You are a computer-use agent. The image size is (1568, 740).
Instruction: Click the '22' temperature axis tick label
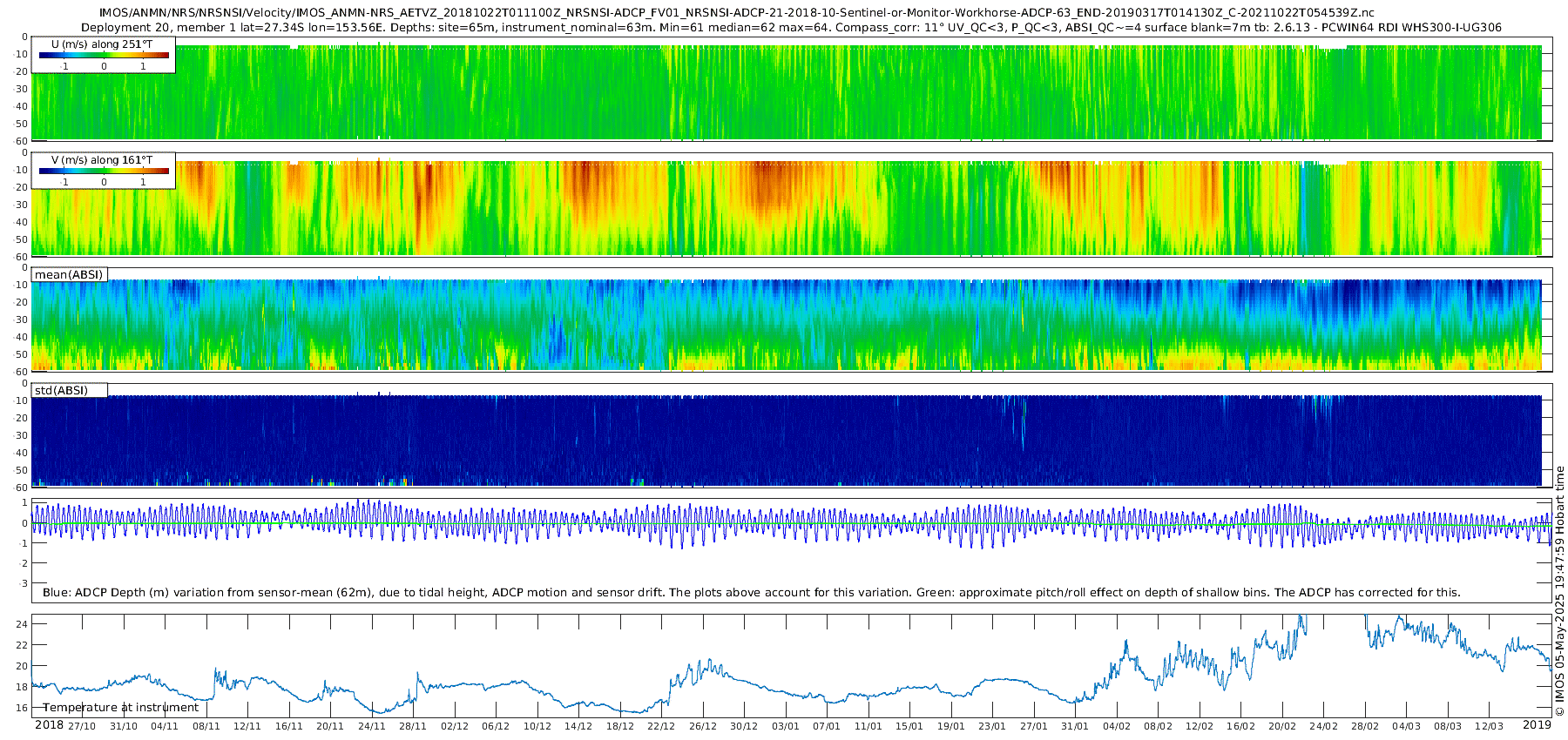23,645
